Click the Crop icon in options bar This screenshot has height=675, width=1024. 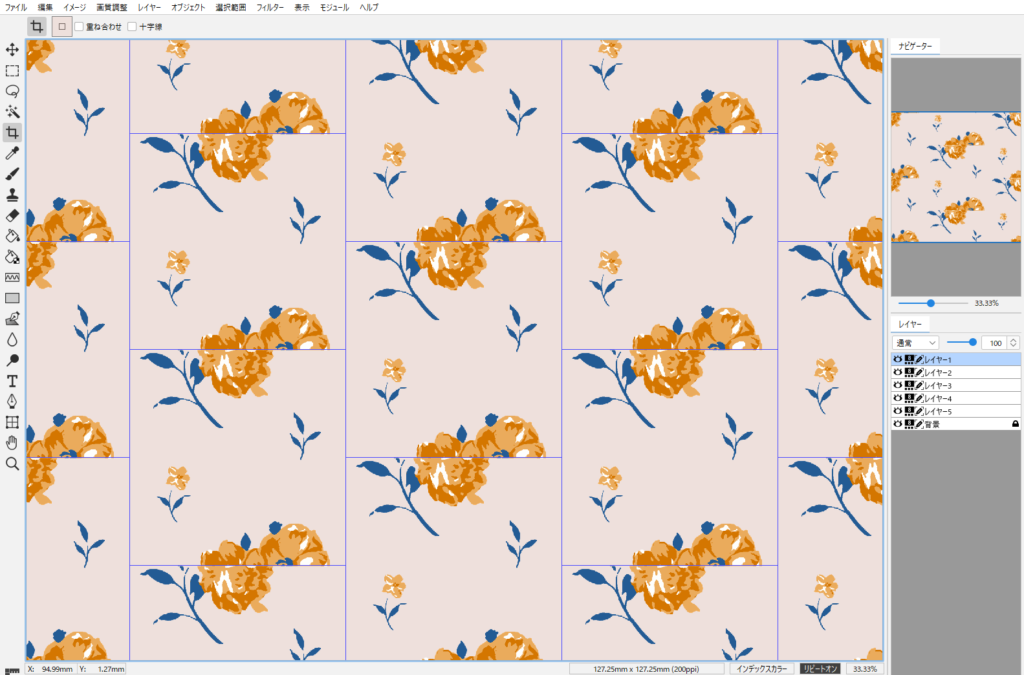point(37,27)
